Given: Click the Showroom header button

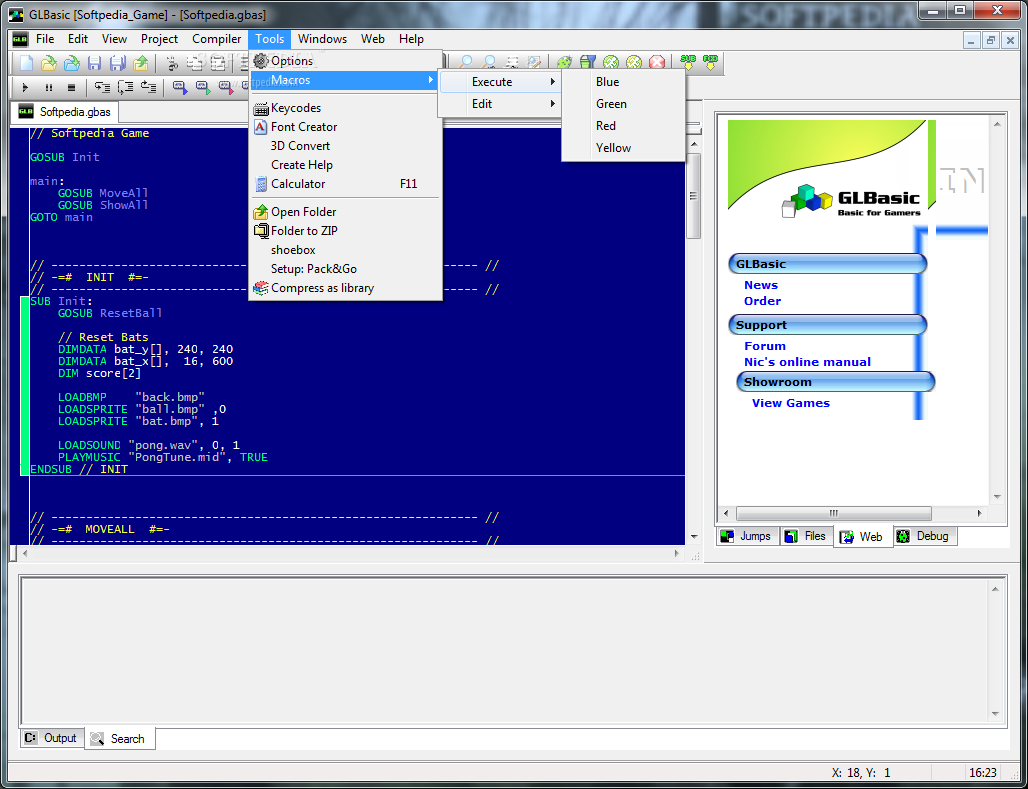Looking at the screenshot, I should click(x=835, y=382).
